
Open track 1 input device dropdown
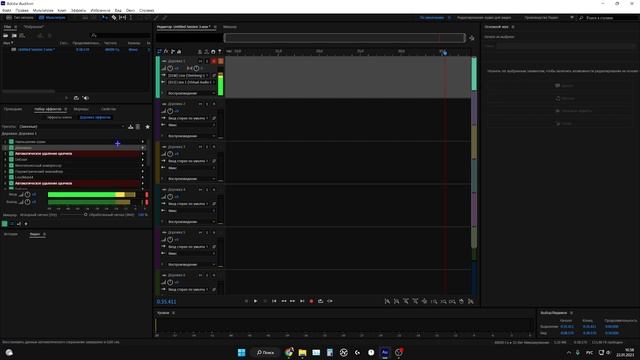click(x=188, y=76)
